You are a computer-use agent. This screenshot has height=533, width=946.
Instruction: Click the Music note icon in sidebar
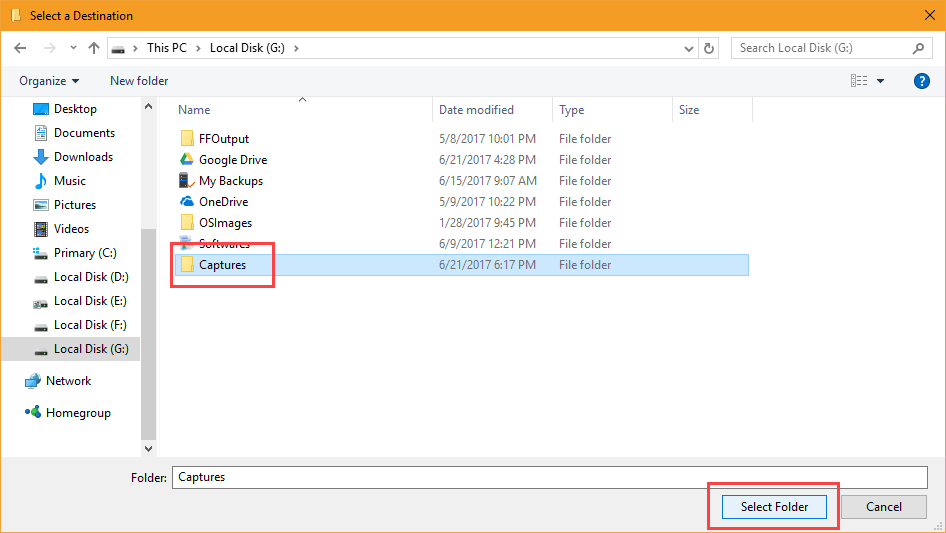pyautogui.click(x=40, y=181)
